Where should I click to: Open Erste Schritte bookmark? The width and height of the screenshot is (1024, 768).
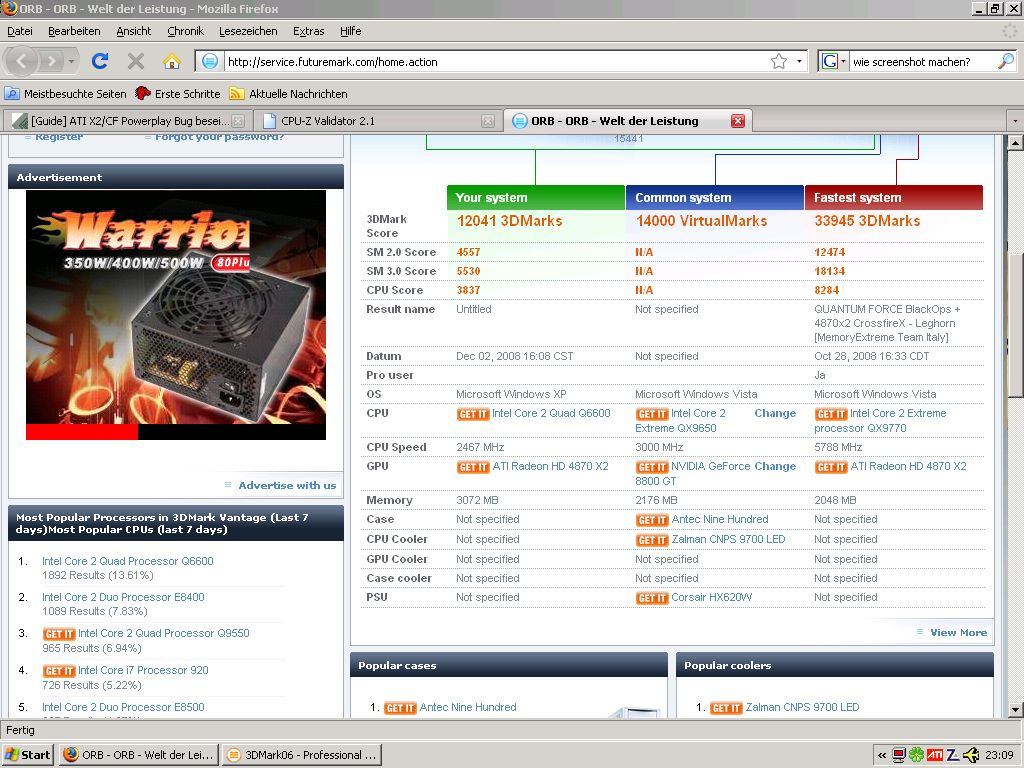[178, 93]
